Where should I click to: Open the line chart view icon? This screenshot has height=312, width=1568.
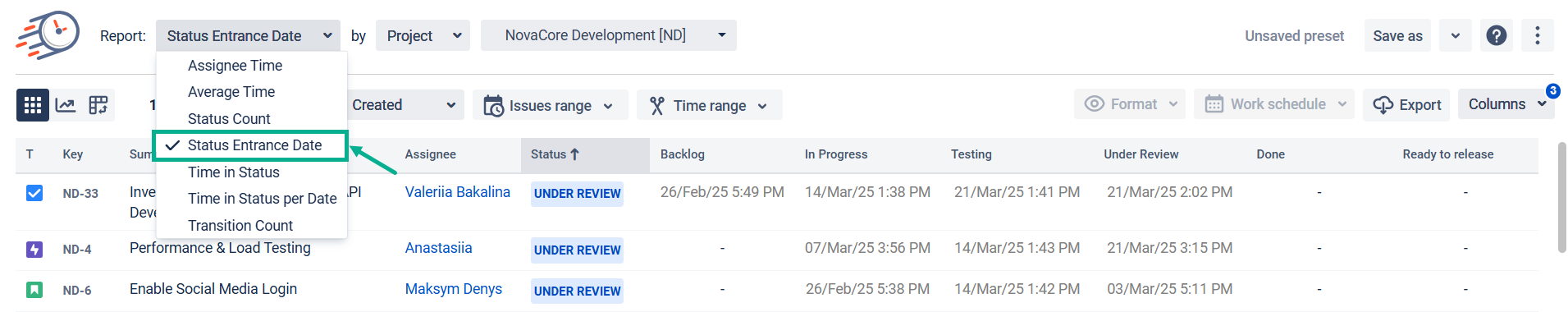[x=66, y=105]
